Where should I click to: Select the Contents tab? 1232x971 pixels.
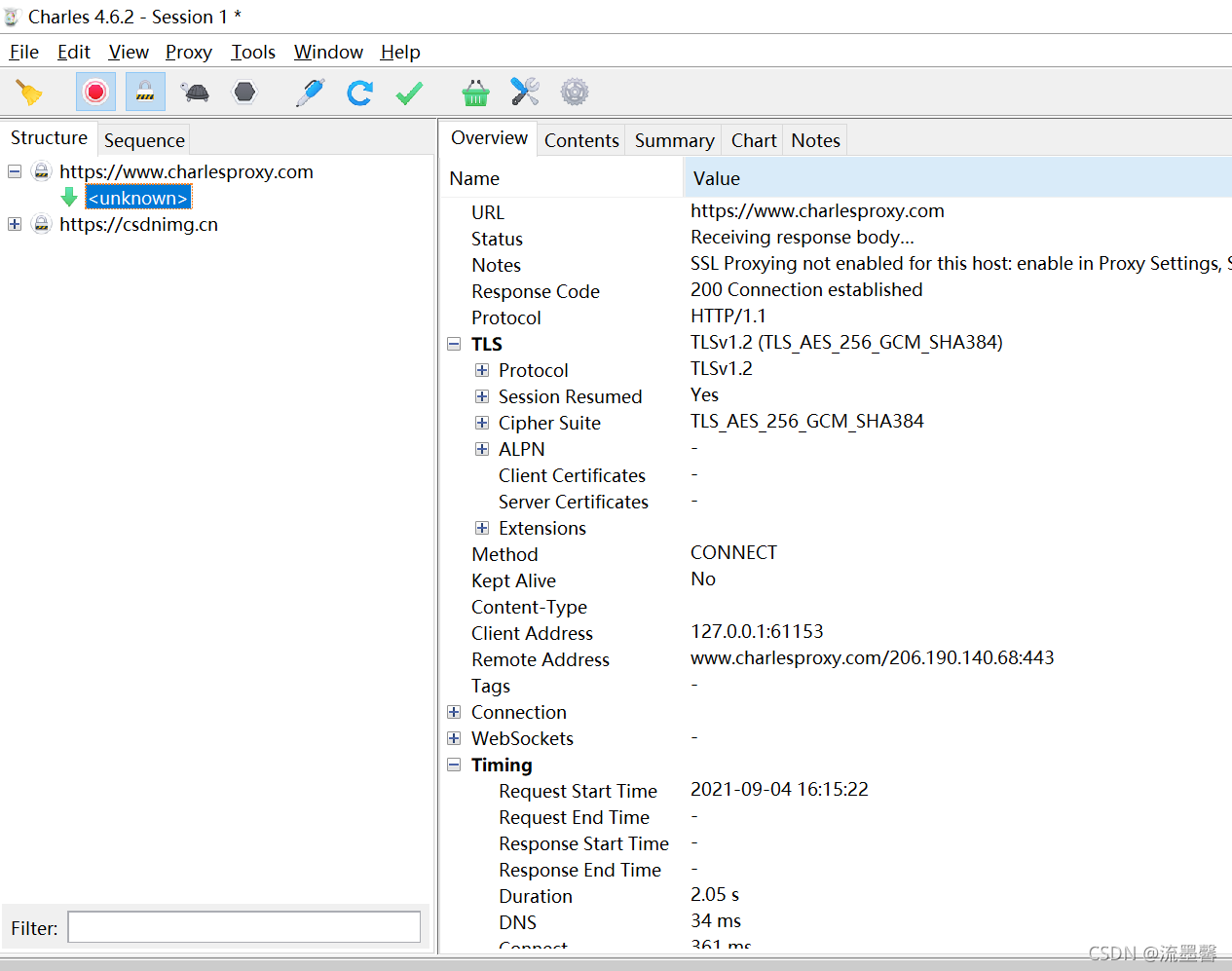coord(581,140)
